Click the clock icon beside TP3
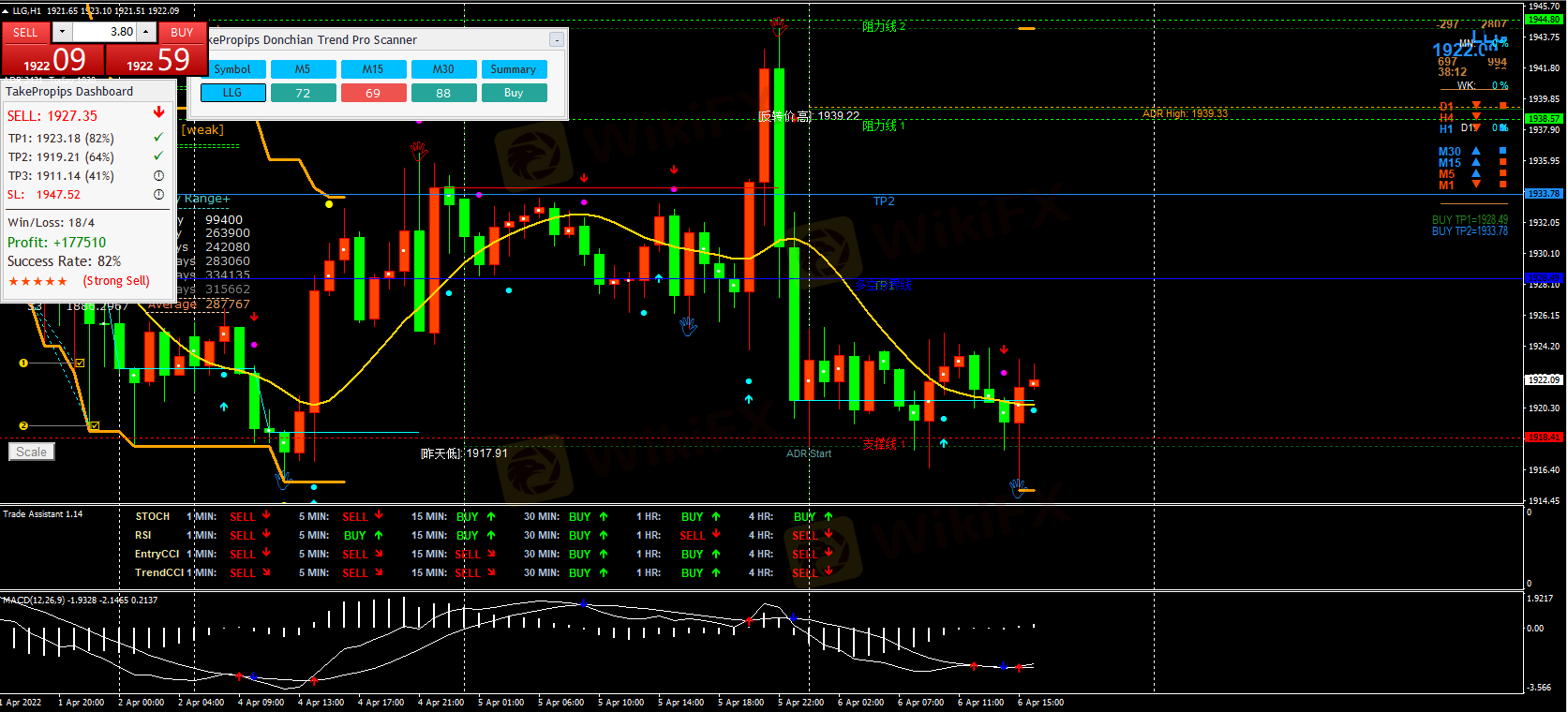This screenshot has height=712, width=1568. 158,175
